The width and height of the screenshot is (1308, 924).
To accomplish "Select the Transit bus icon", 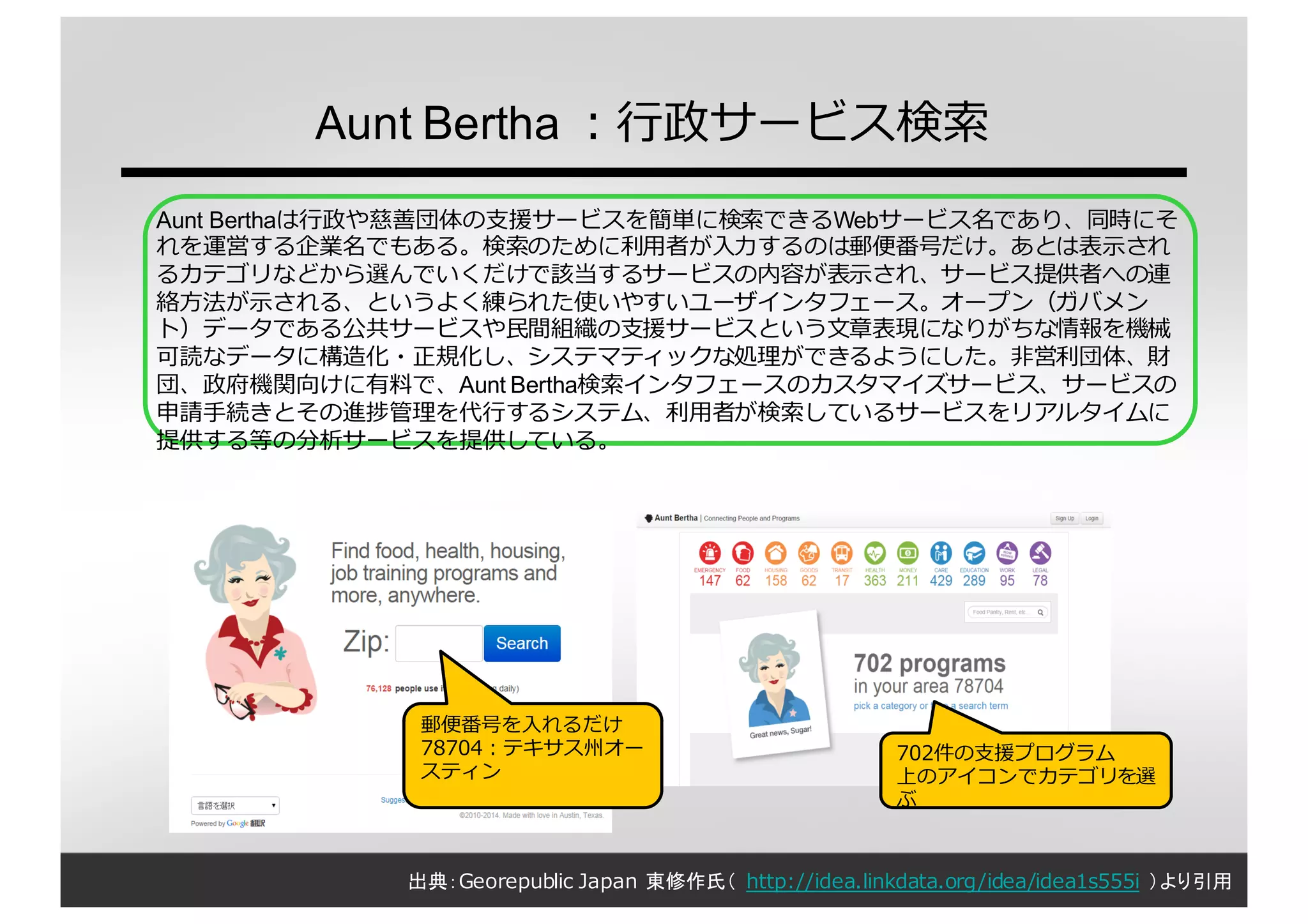I will click(x=842, y=553).
